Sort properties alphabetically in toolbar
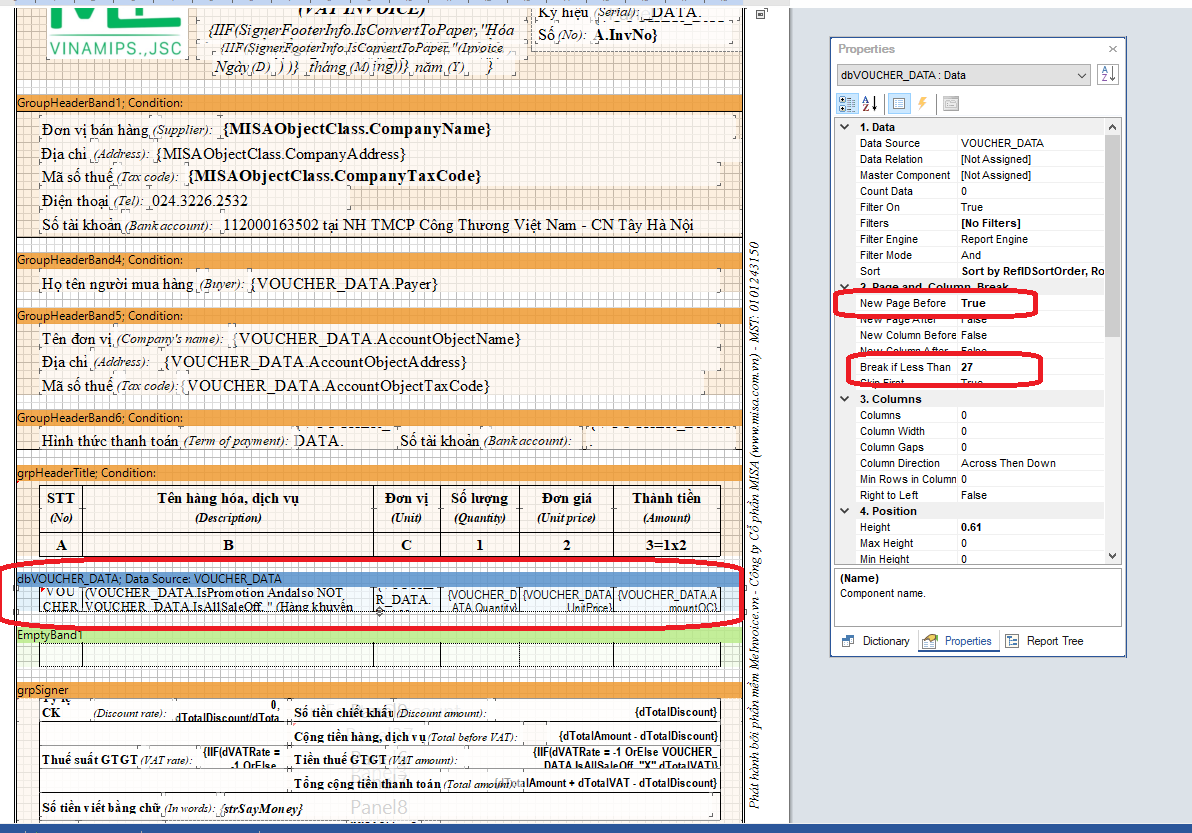 coord(870,103)
